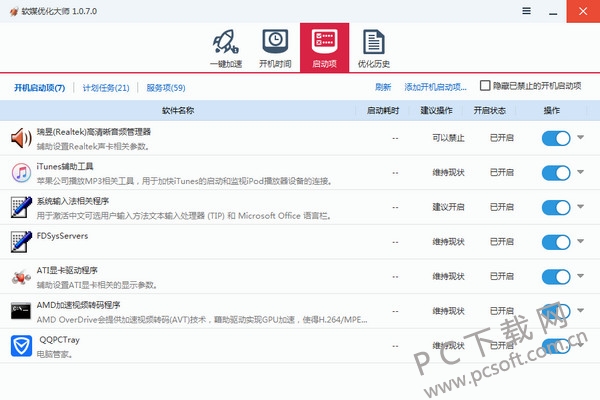Sort by 建议操作 column header
Screen dimensions: 600x400
tap(436, 111)
